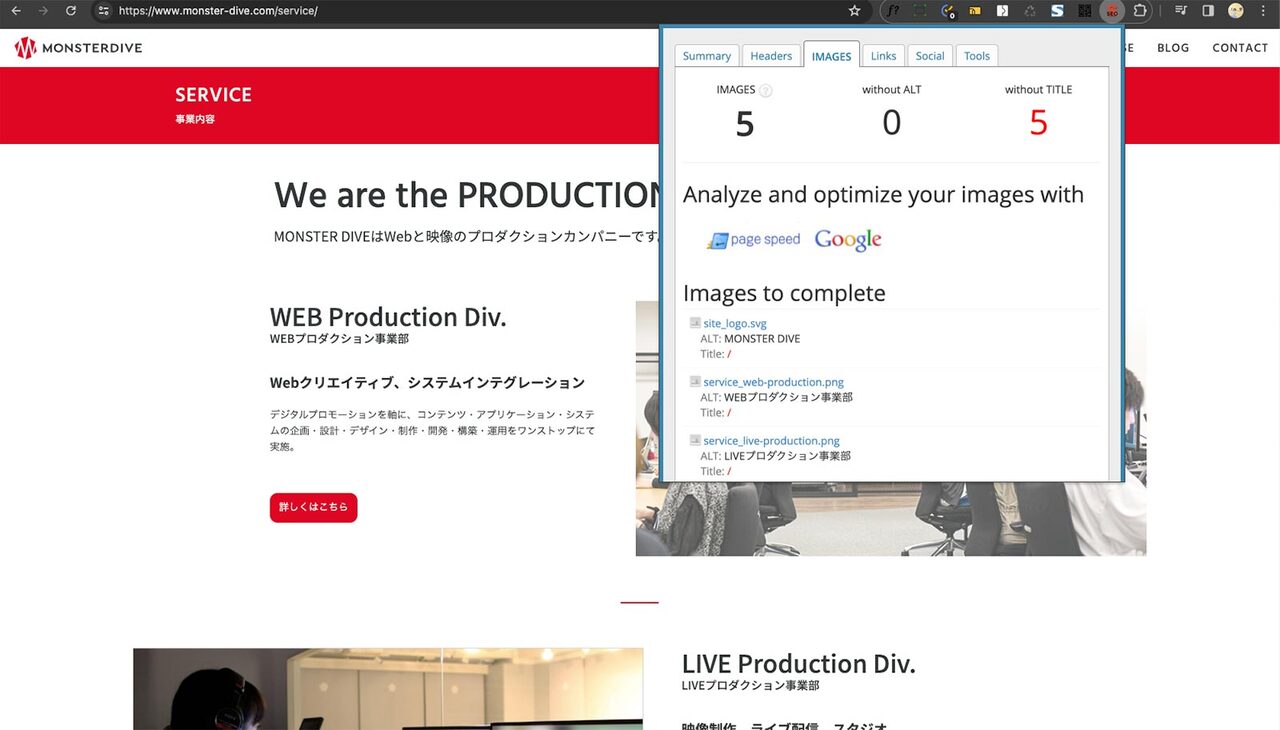Switch to the Summary tab

coord(706,56)
